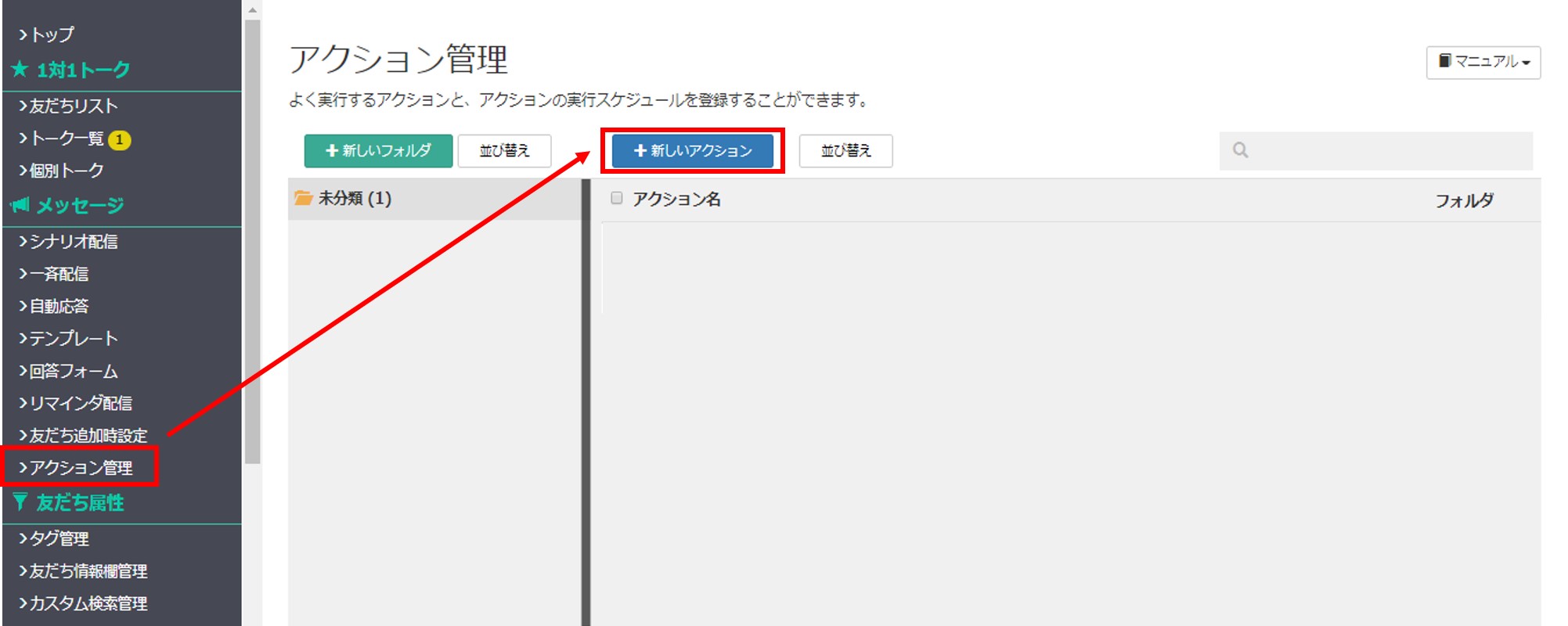Screen dimensions: 1568x626
Task: Click the sidebar vertical scrollbar
Action: [252, 242]
